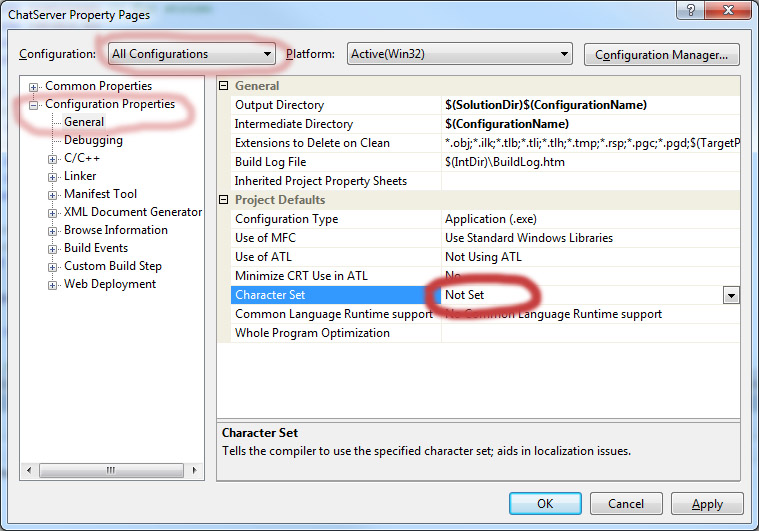Image resolution: width=759 pixels, height=531 pixels.
Task: Expand Common Properties node
Action: pyautogui.click(x=35, y=86)
